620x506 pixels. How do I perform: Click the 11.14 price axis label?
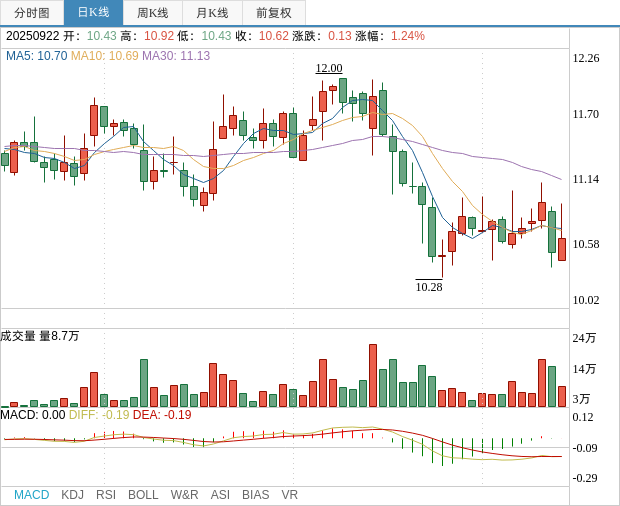pos(586,179)
